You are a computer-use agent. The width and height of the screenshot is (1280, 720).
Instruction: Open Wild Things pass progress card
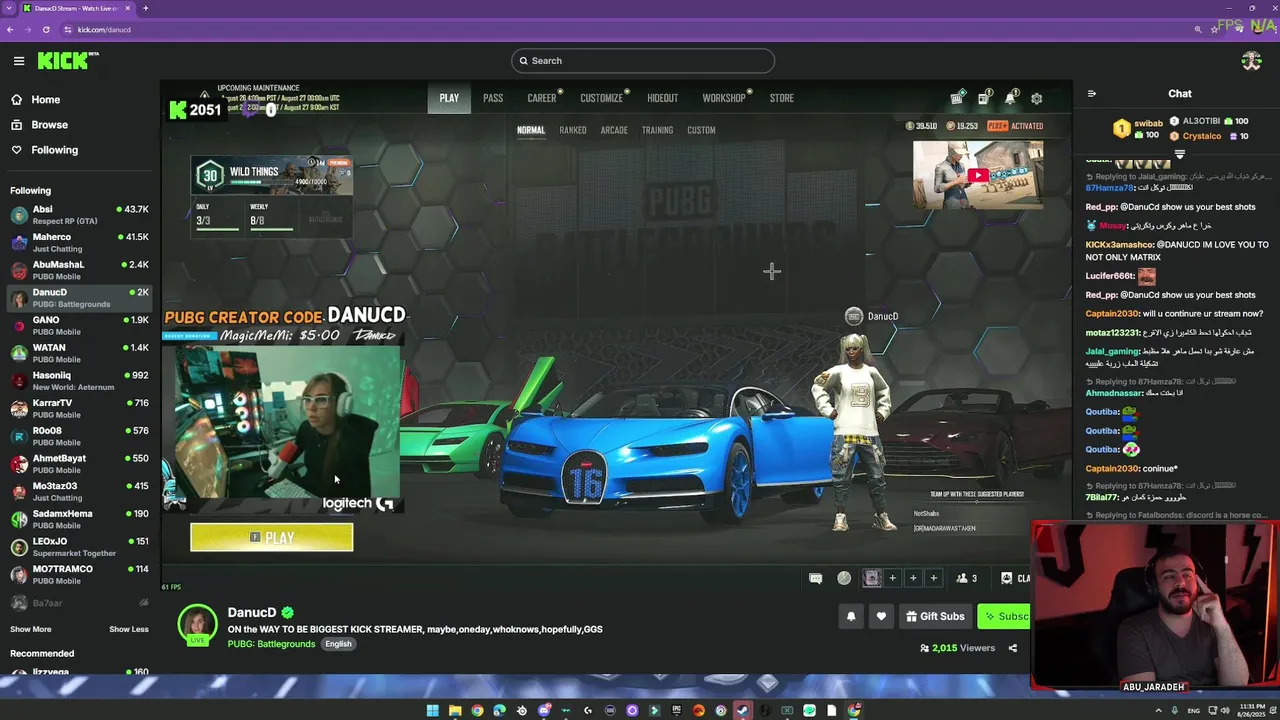[x=272, y=196]
